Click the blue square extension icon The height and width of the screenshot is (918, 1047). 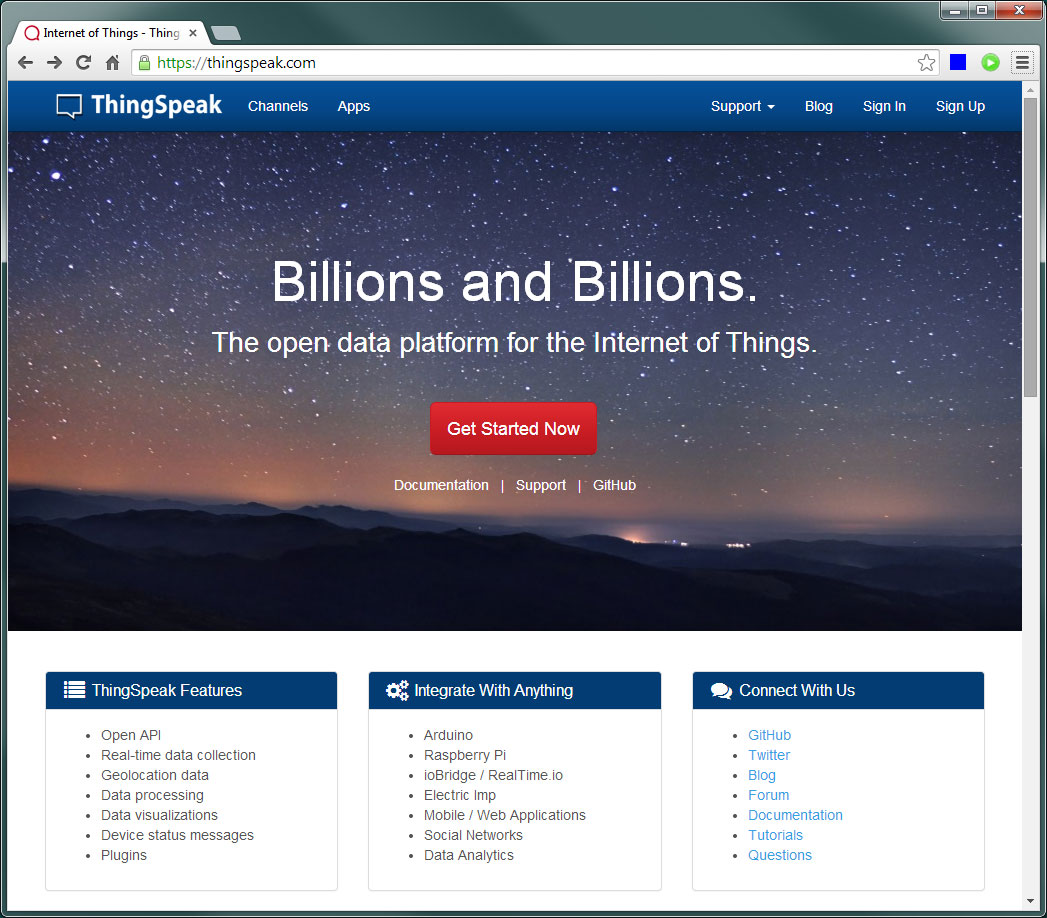coord(958,63)
